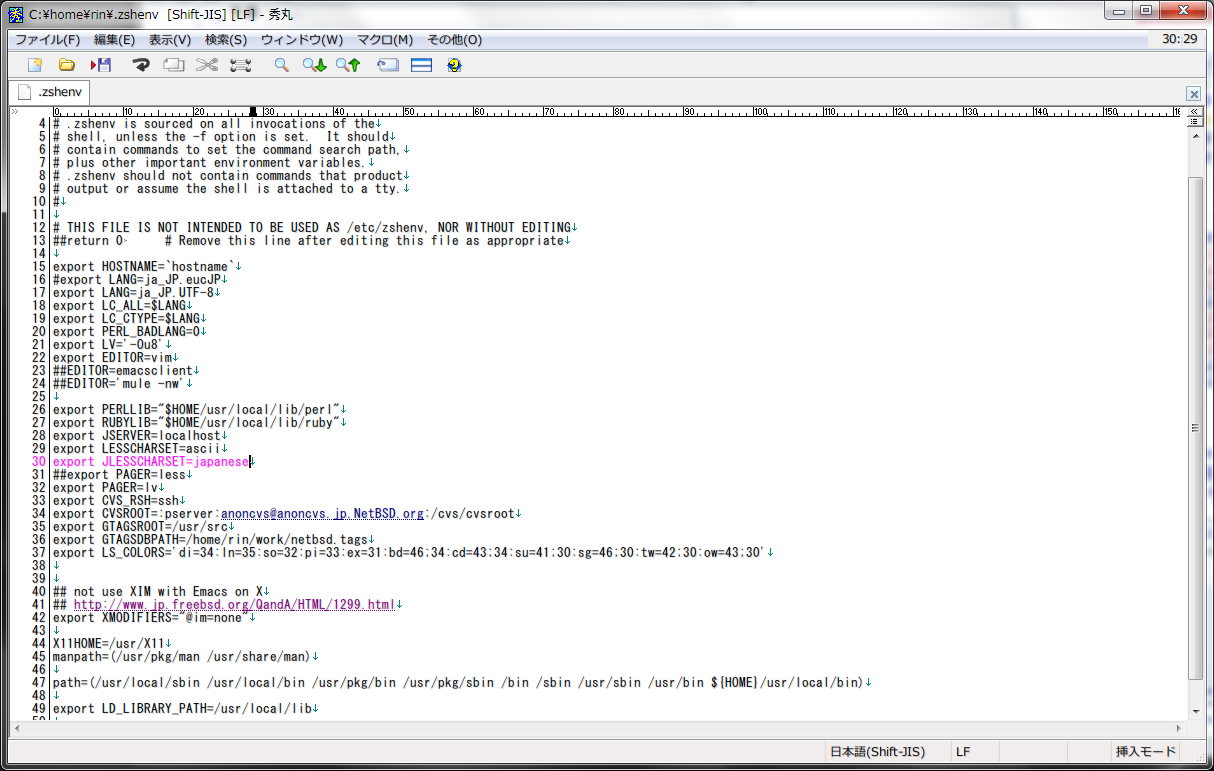Click the Paste icon next to the scissors

pyautogui.click(x=240, y=65)
